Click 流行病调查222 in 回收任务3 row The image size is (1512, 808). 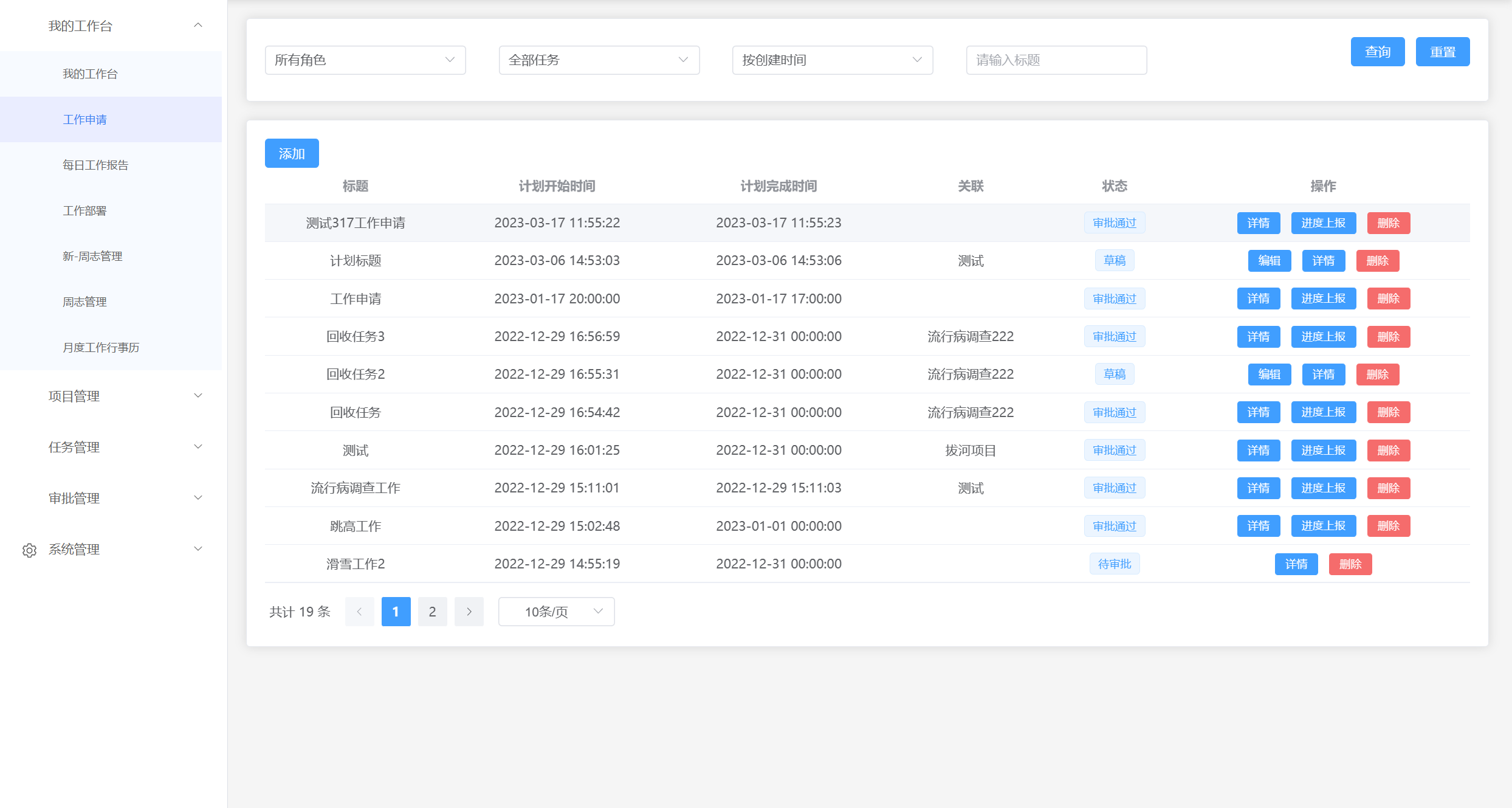971,337
